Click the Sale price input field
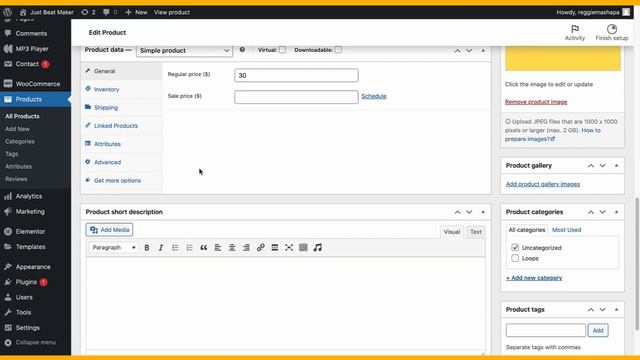This screenshot has width=640, height=360. click(x=296, y=97)
